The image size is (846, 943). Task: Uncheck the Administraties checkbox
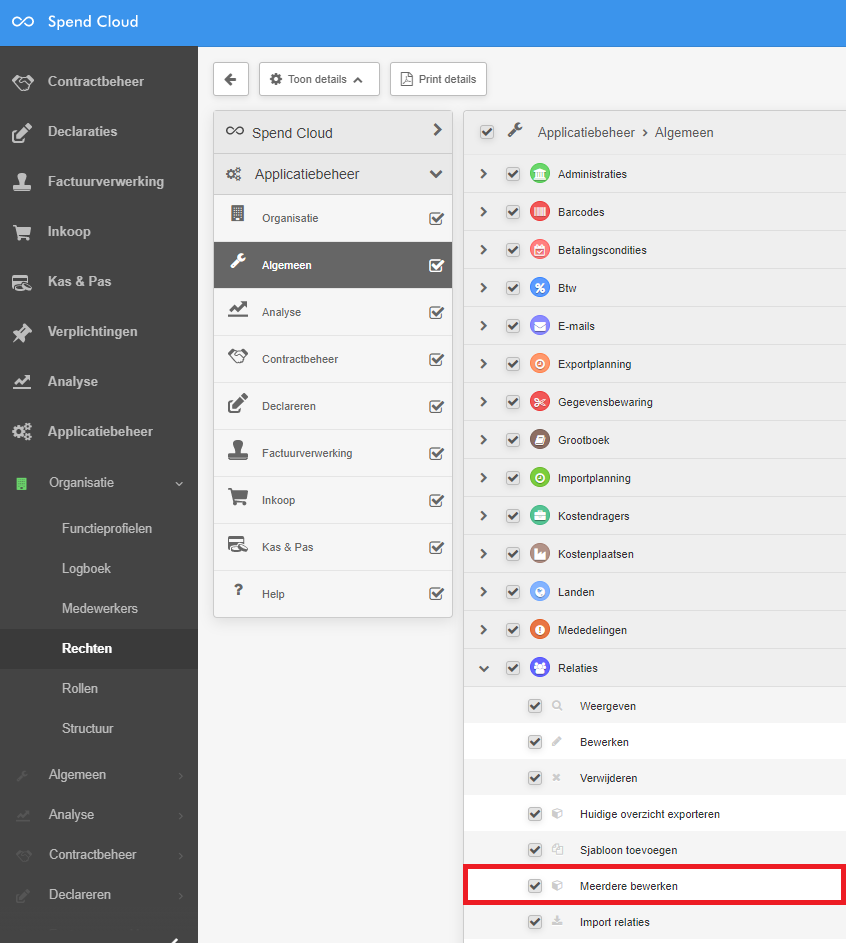click(513, 174)
